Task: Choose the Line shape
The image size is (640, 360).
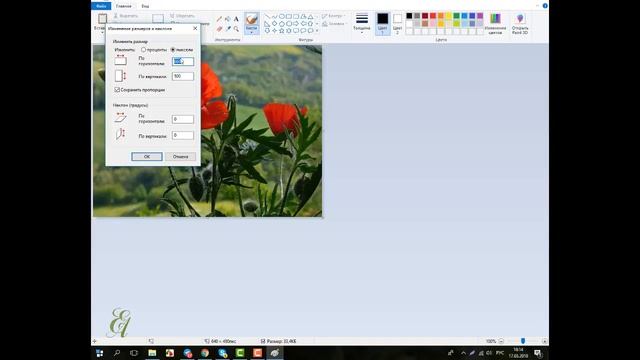Action: pos(267,17)
